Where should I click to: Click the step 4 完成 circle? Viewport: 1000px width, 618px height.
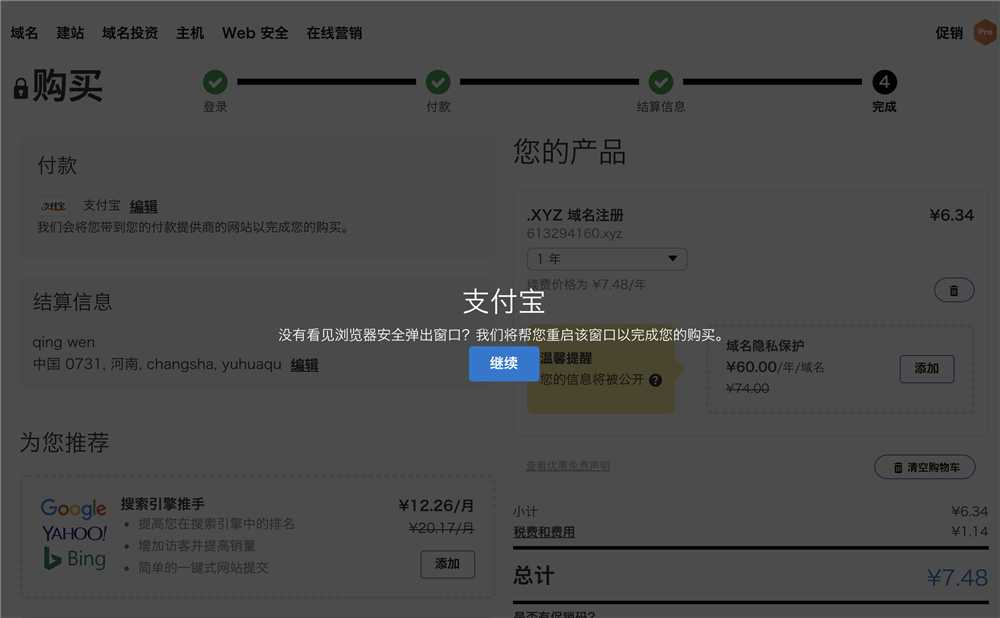pyautogui.click(x=884, y=82)
